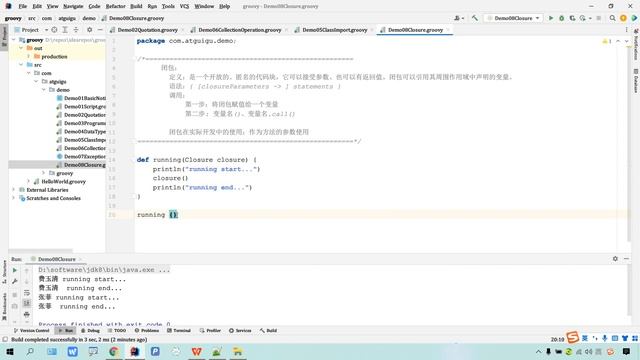
Task: Click the atguigu breadcrumb in navigation bar
Action: pos(67,18)
